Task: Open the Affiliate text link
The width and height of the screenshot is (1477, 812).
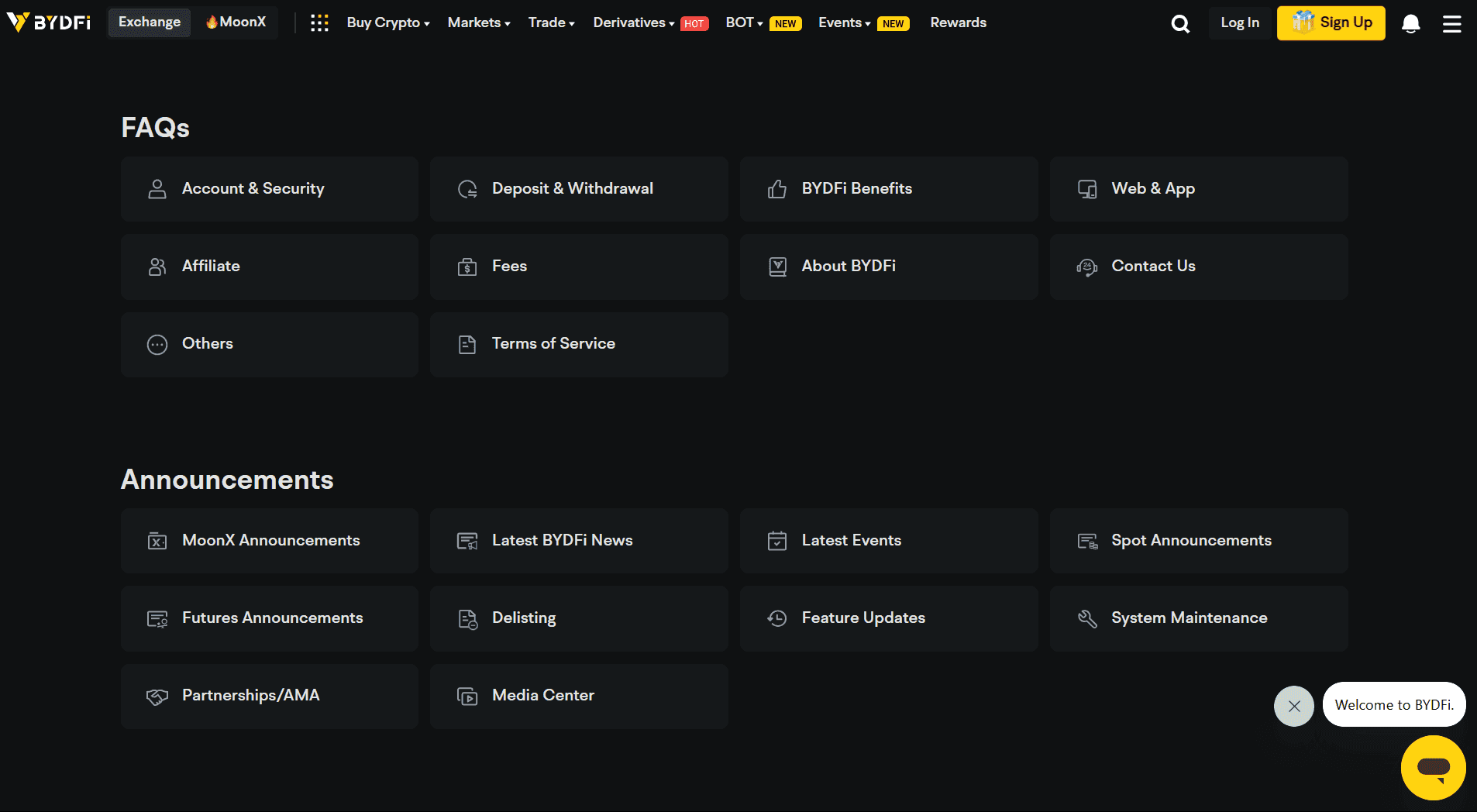Action: pos(211,266)
